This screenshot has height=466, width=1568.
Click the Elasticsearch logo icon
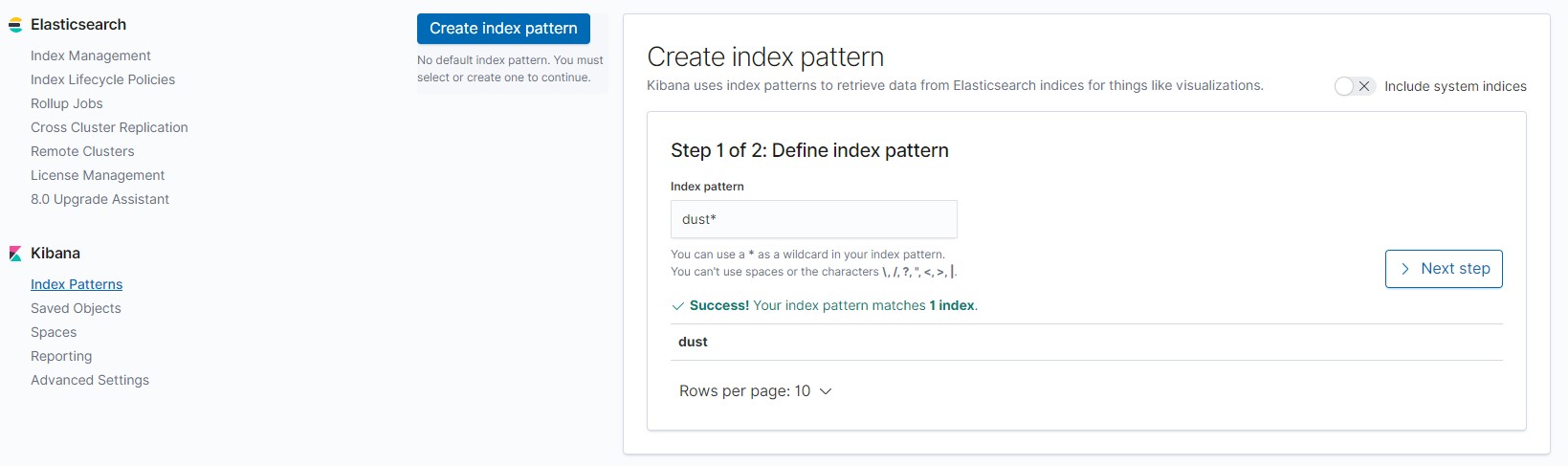(15, 25)
